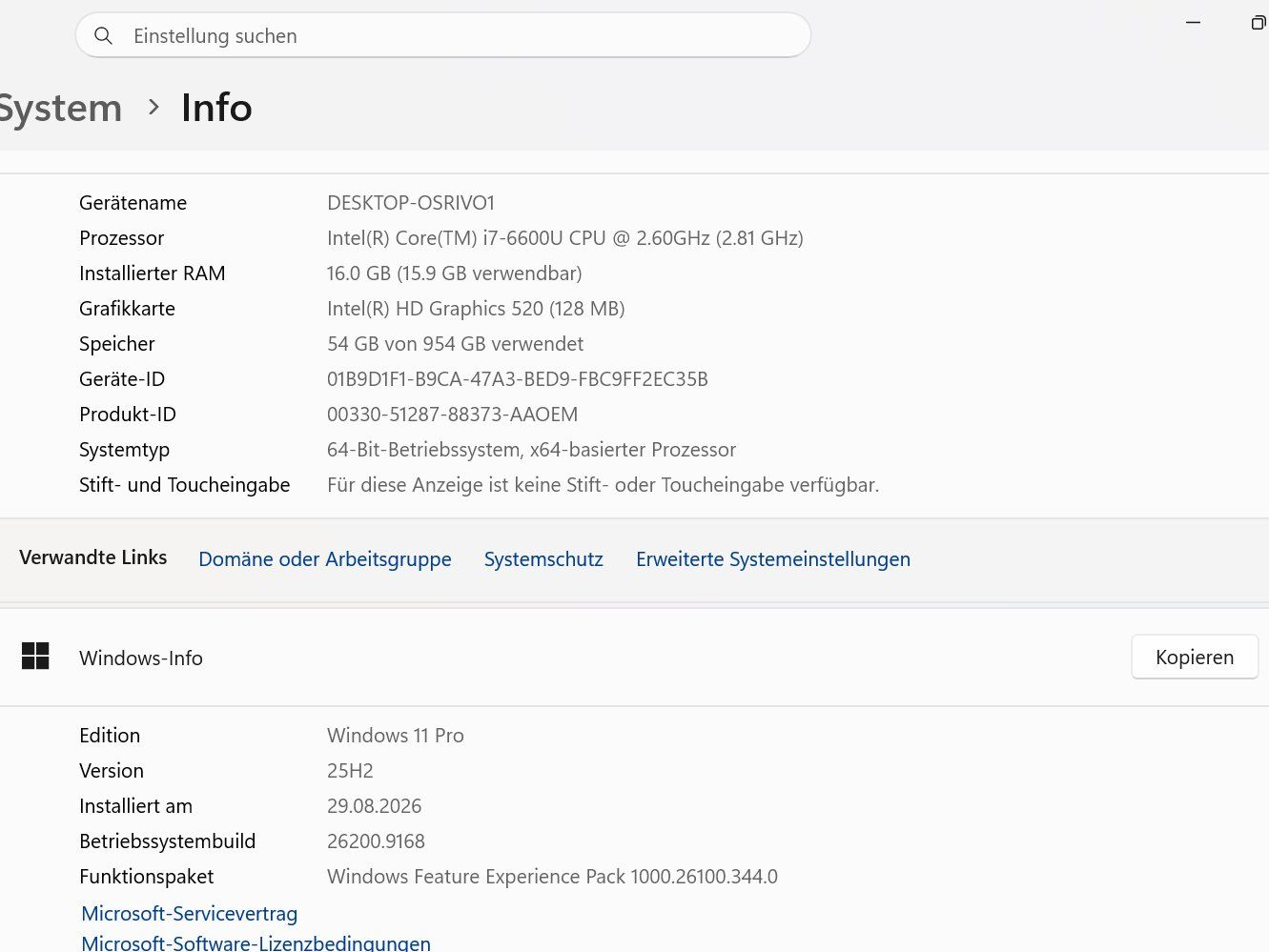Select the device name DESKTOP-OSRIVO1

411,203
